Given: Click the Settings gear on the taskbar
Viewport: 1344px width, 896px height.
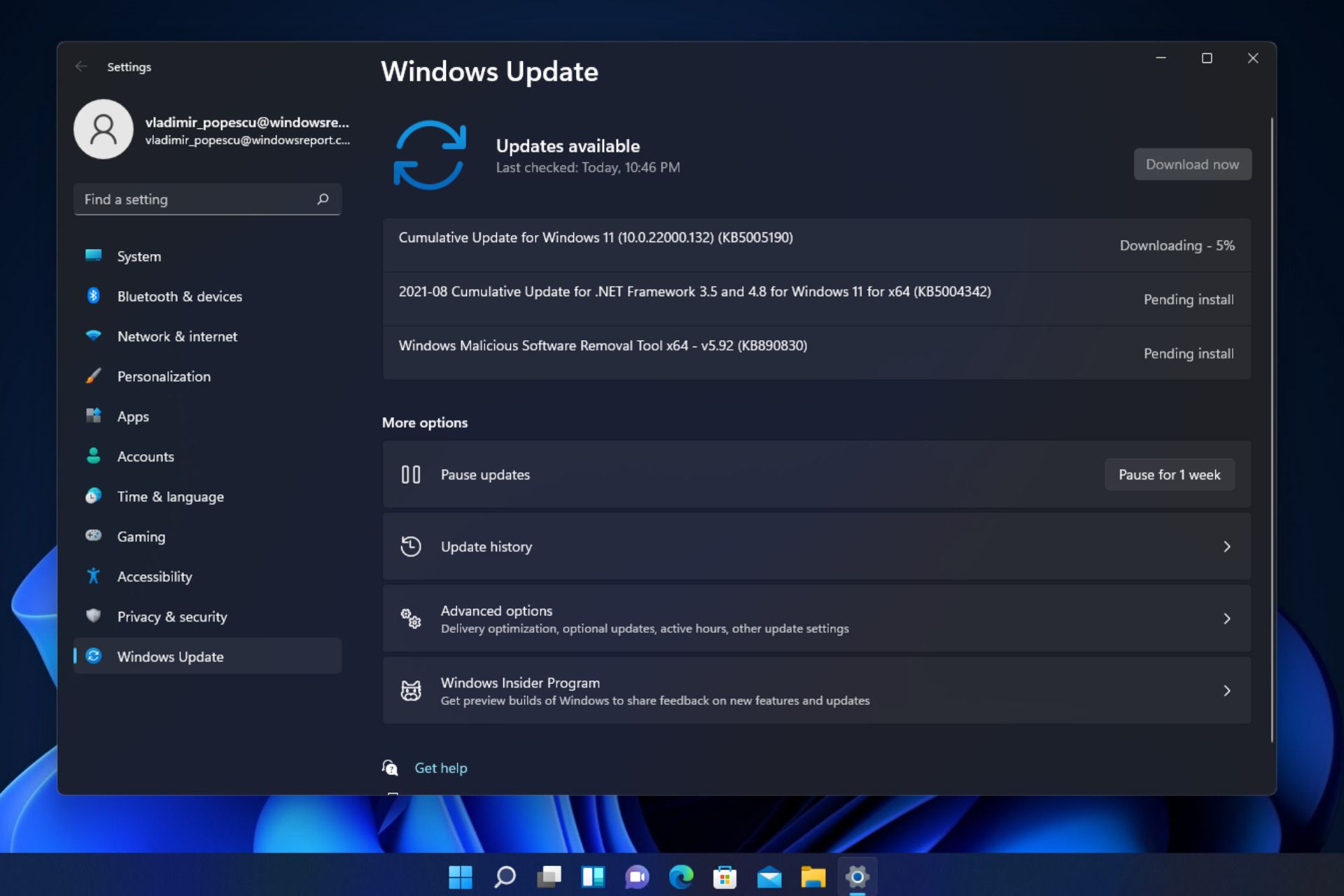Looking at the screenshot, I should [x=857, y=876].
